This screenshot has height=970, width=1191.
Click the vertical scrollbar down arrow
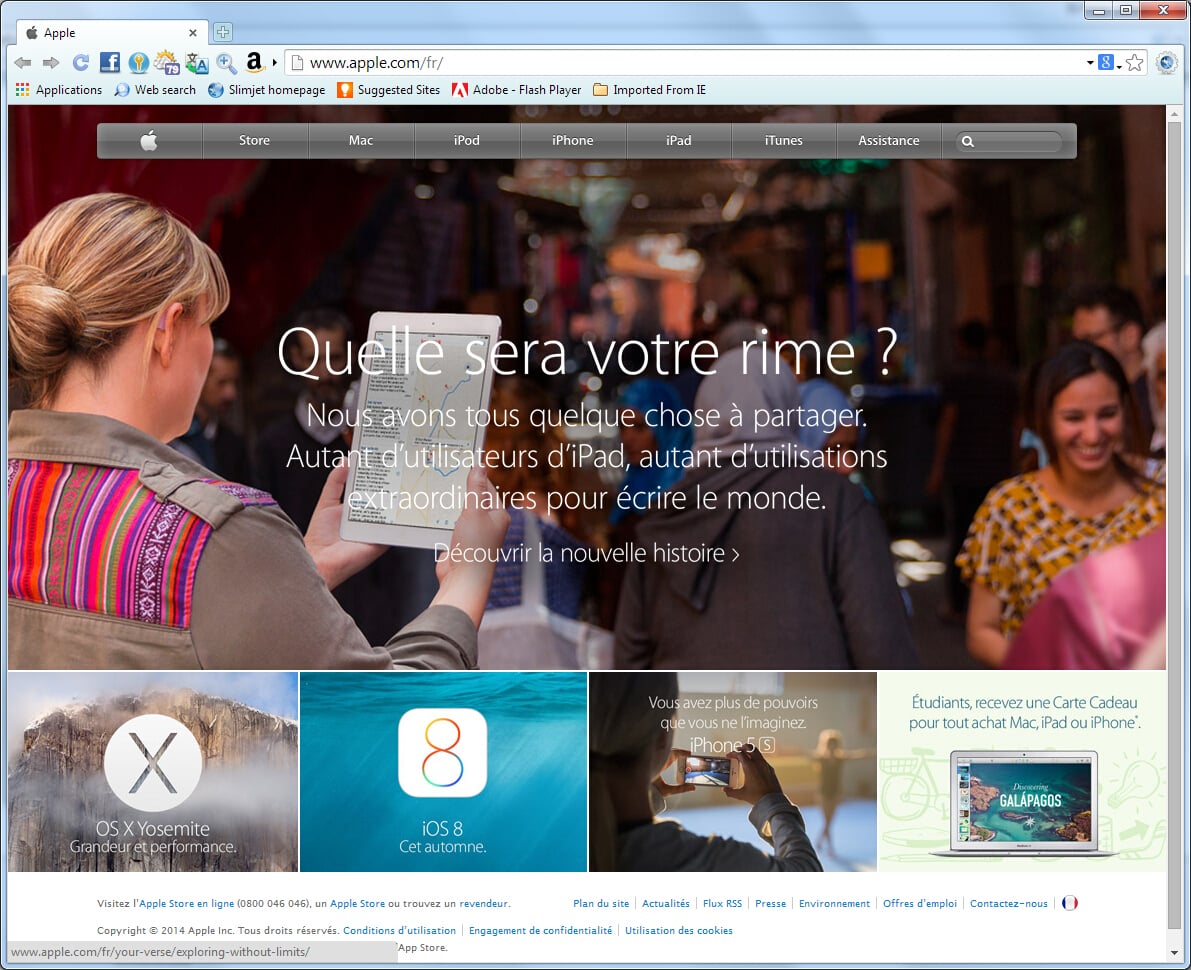1174,953
